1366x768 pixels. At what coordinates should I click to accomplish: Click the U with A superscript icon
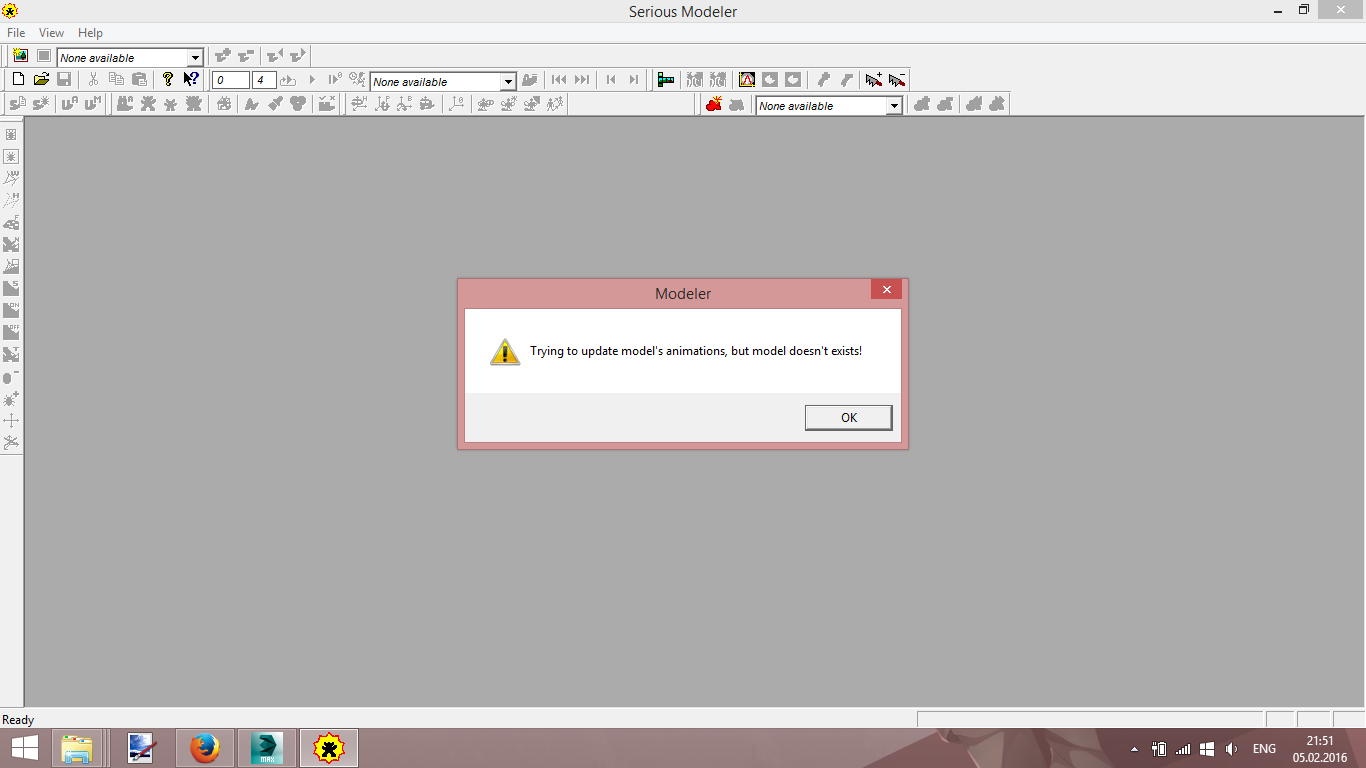69,104
